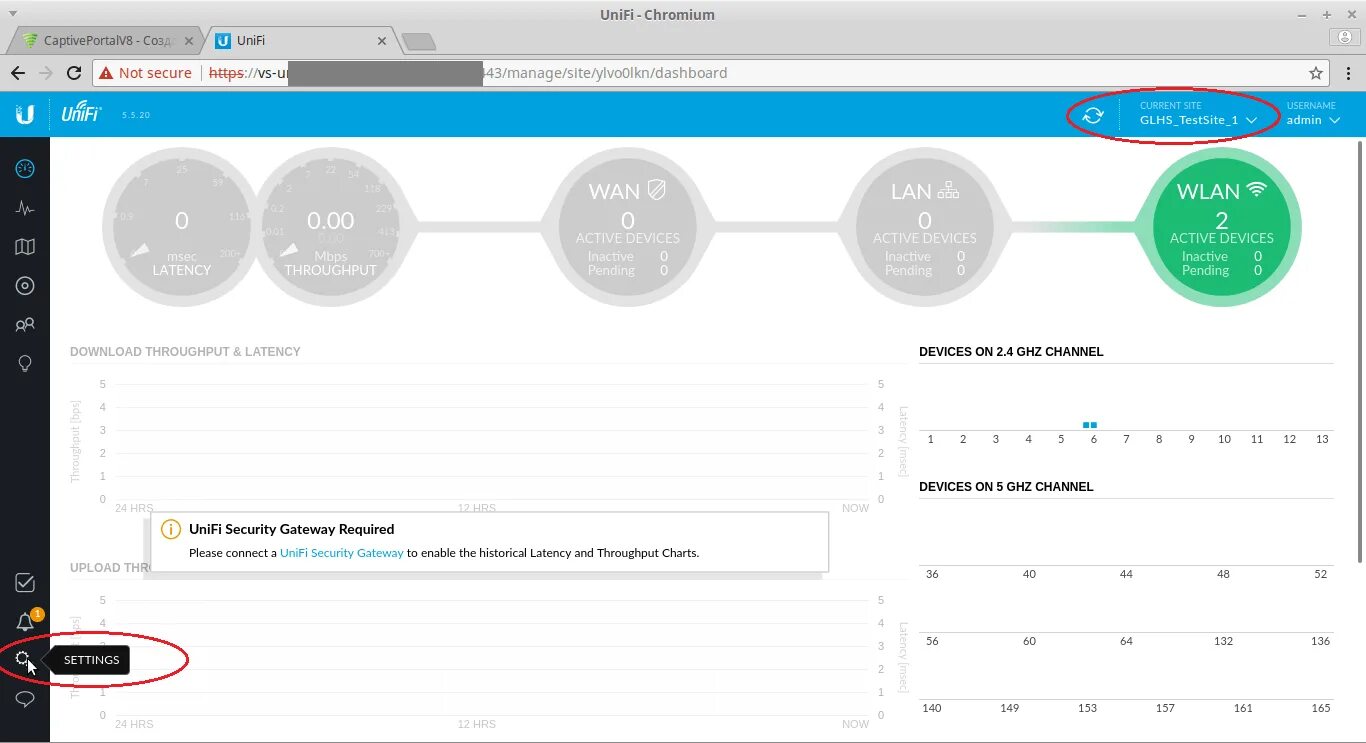1366x743 pixels.
Task: Click 'DEVICES ON 2.4 GHZ CHANNEL' heading
Action: [x=1011, y=352]
